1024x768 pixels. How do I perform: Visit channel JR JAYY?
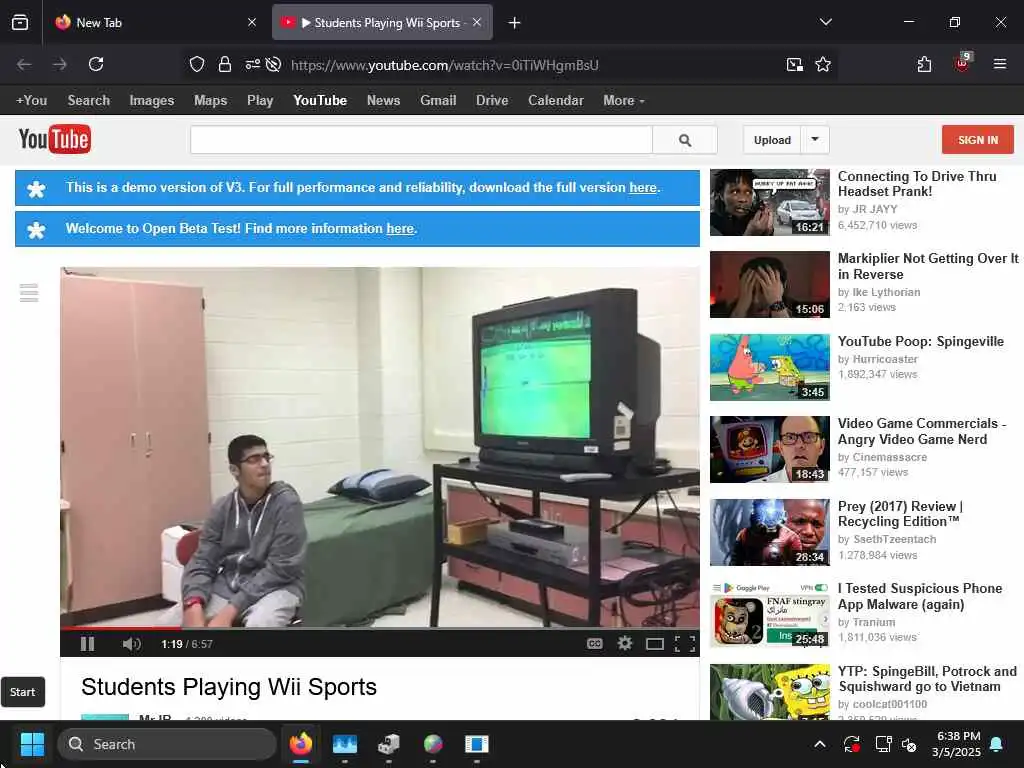[x=875, y=209]
